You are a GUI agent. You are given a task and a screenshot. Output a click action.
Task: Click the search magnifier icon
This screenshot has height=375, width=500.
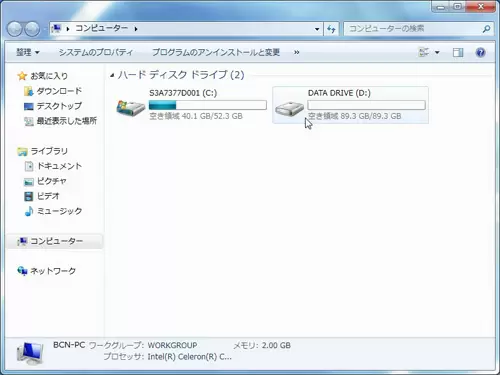click(x=486, y=29)
